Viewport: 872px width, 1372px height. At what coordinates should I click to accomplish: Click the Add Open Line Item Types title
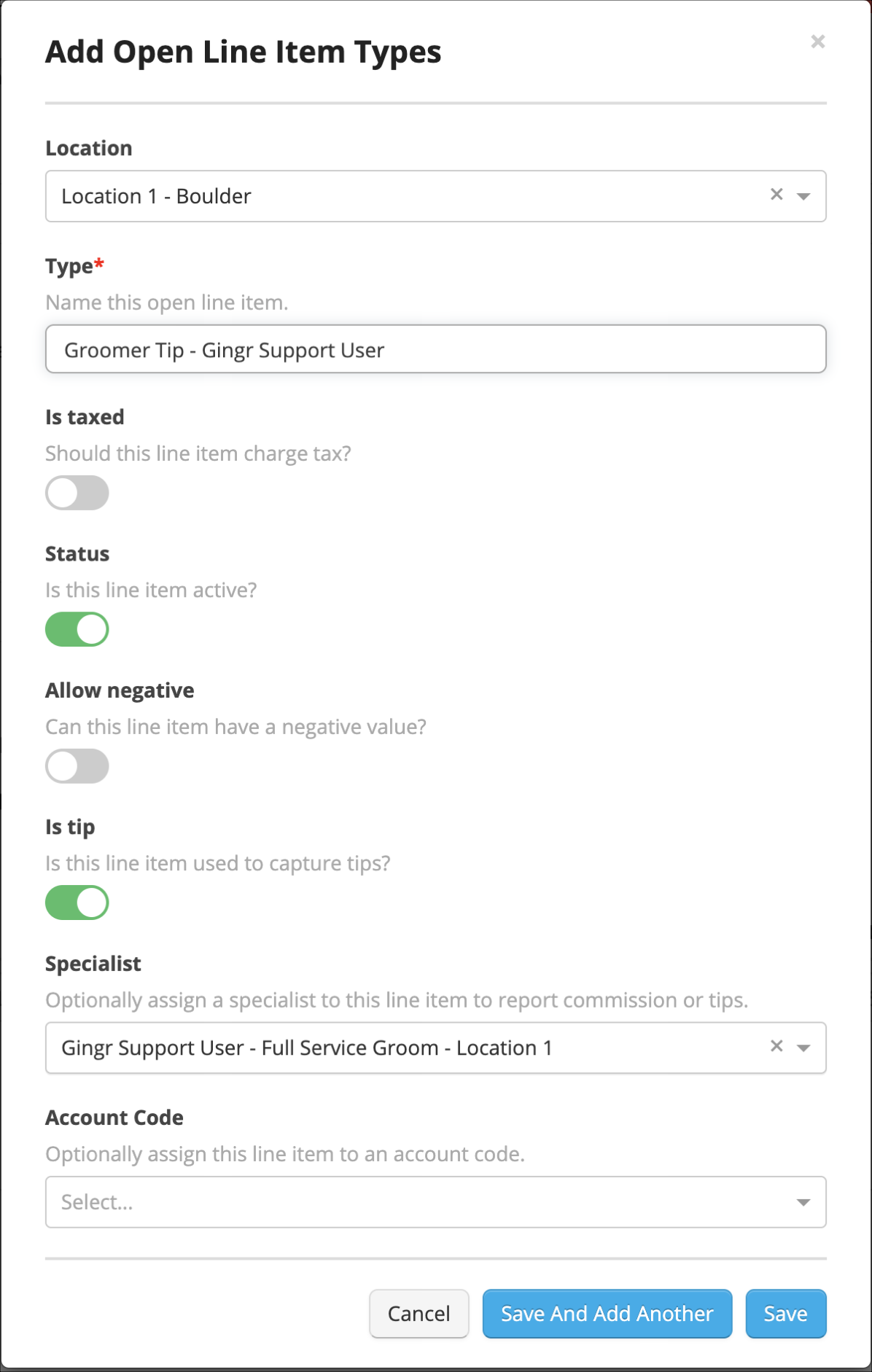(x=244, y=51)
